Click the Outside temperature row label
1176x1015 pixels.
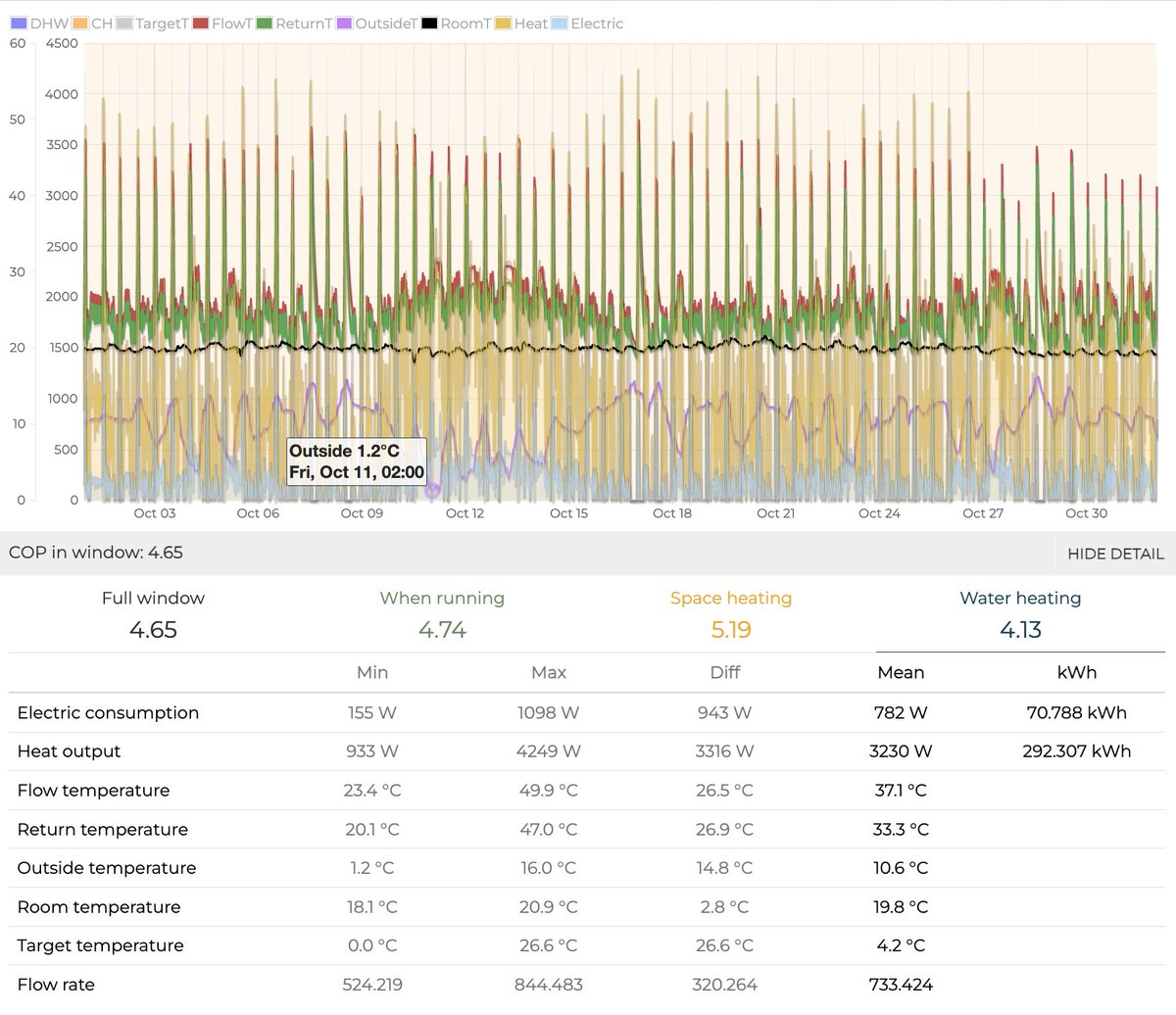pyautogui.click(x=107, y=868)
